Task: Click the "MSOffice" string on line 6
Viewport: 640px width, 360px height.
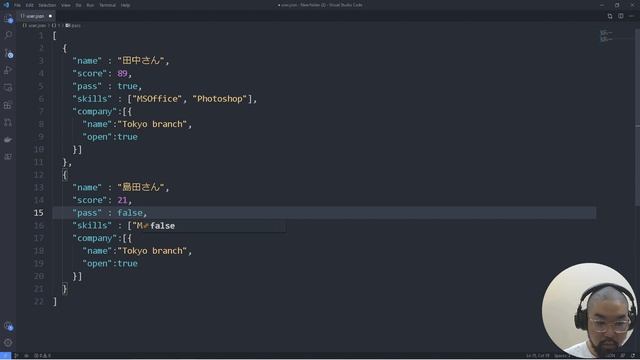Action: 157,99
